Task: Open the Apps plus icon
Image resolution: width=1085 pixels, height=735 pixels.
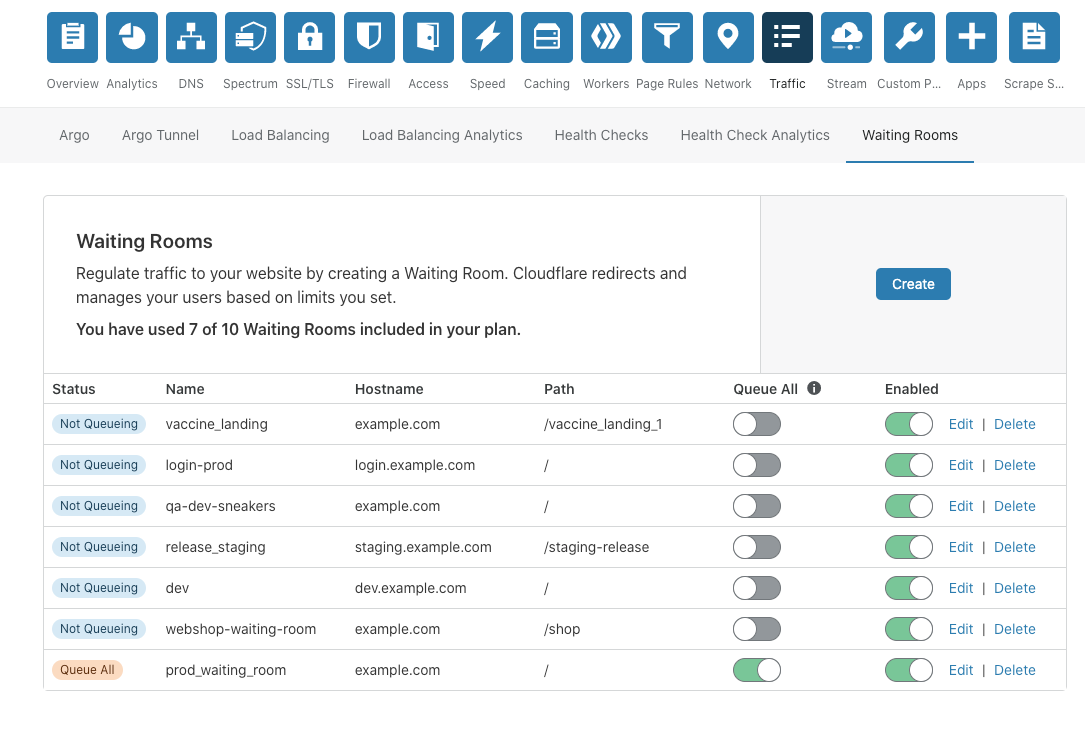Action: click(x=972, y=37)
